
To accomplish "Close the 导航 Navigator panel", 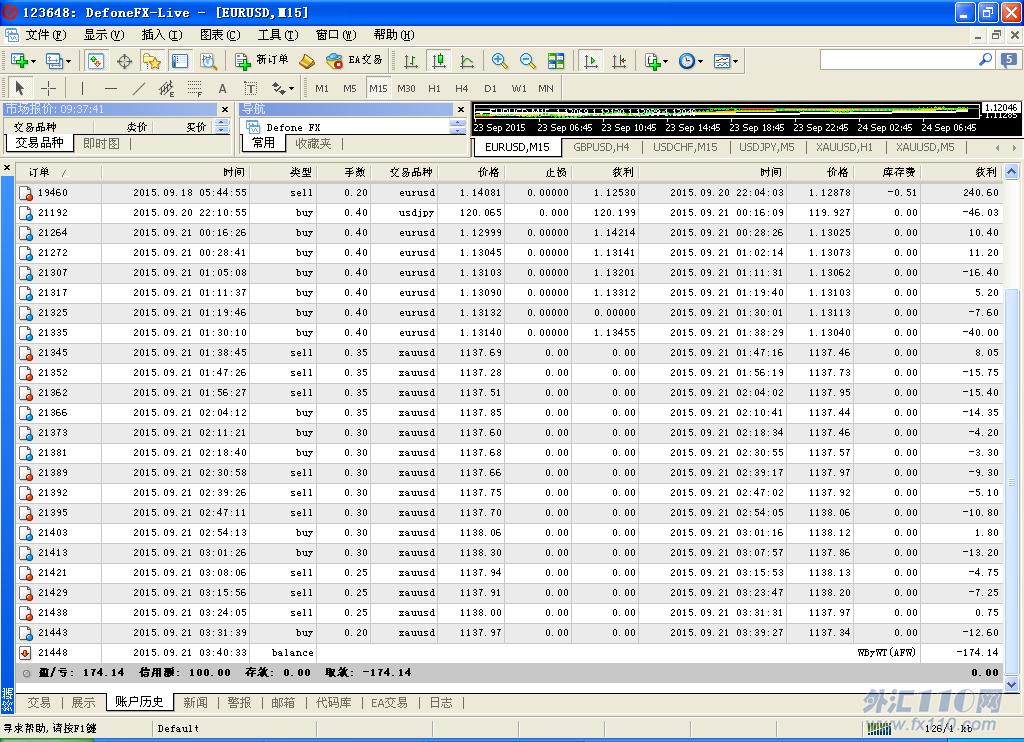I will click(461, 109).
